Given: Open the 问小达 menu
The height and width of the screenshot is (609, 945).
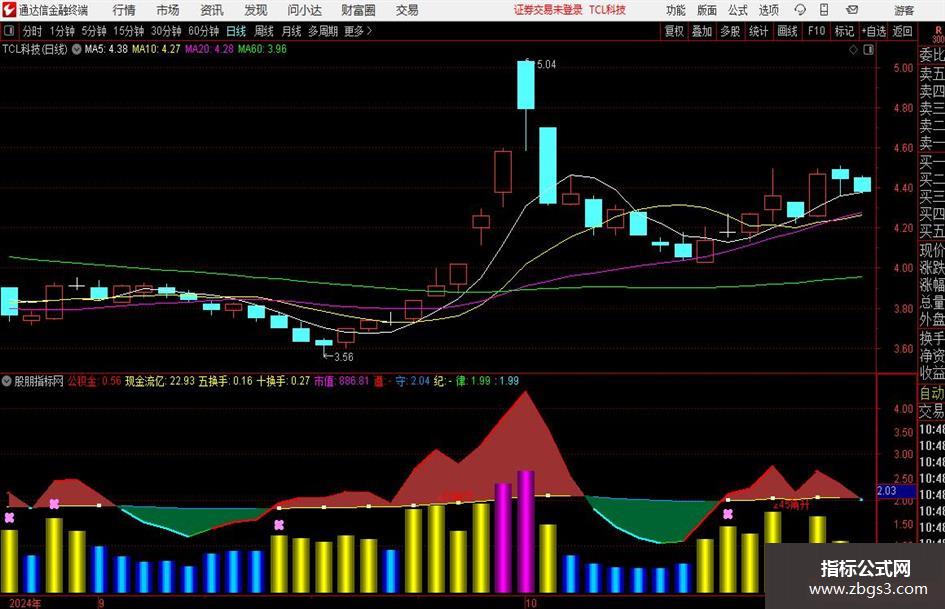Looking at the screenshot, I should click(304, 10).
